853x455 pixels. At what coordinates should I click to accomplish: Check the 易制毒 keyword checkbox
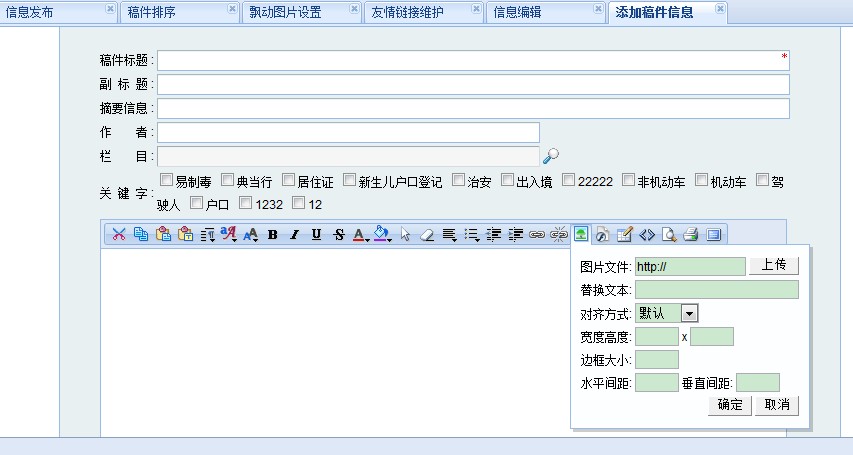[166, 180]
